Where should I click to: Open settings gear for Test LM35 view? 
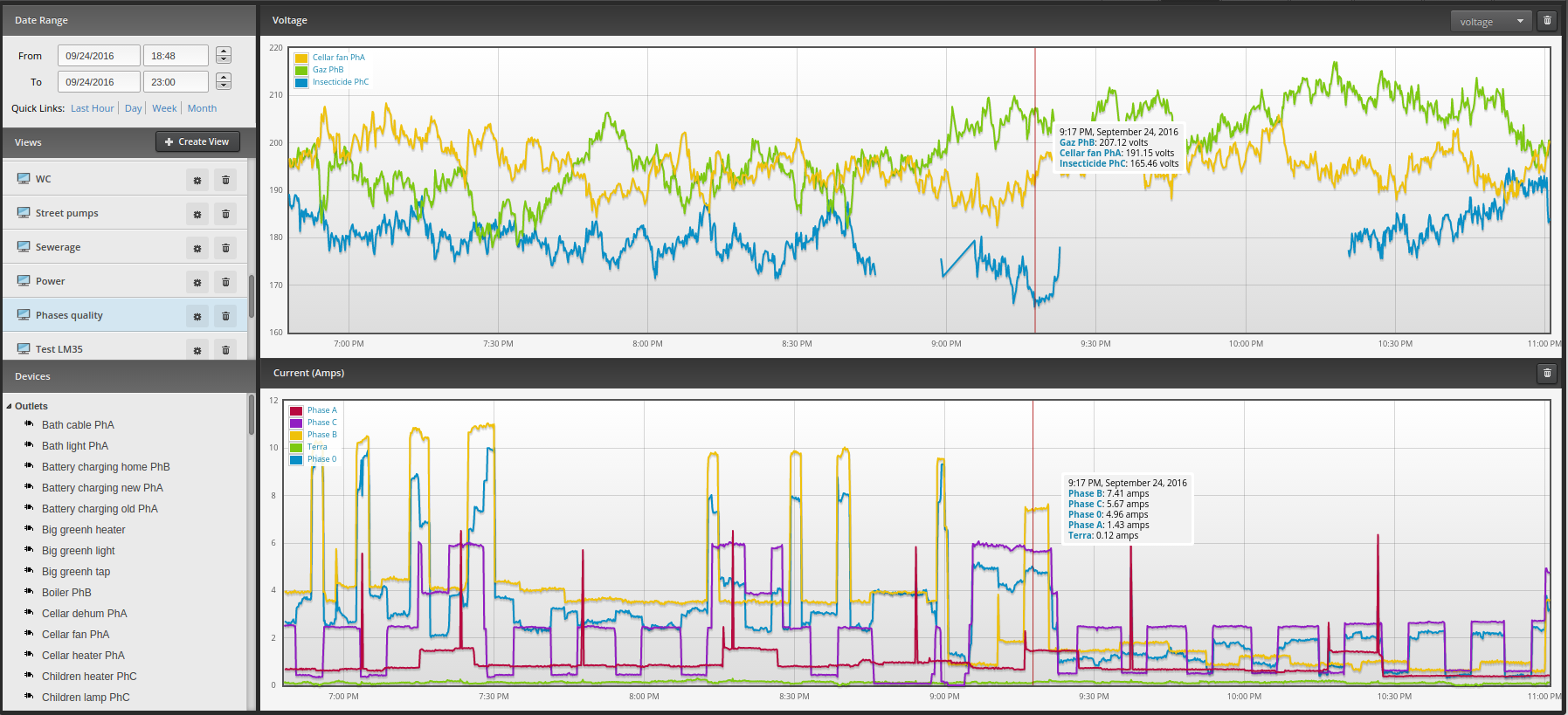[197, 350]
